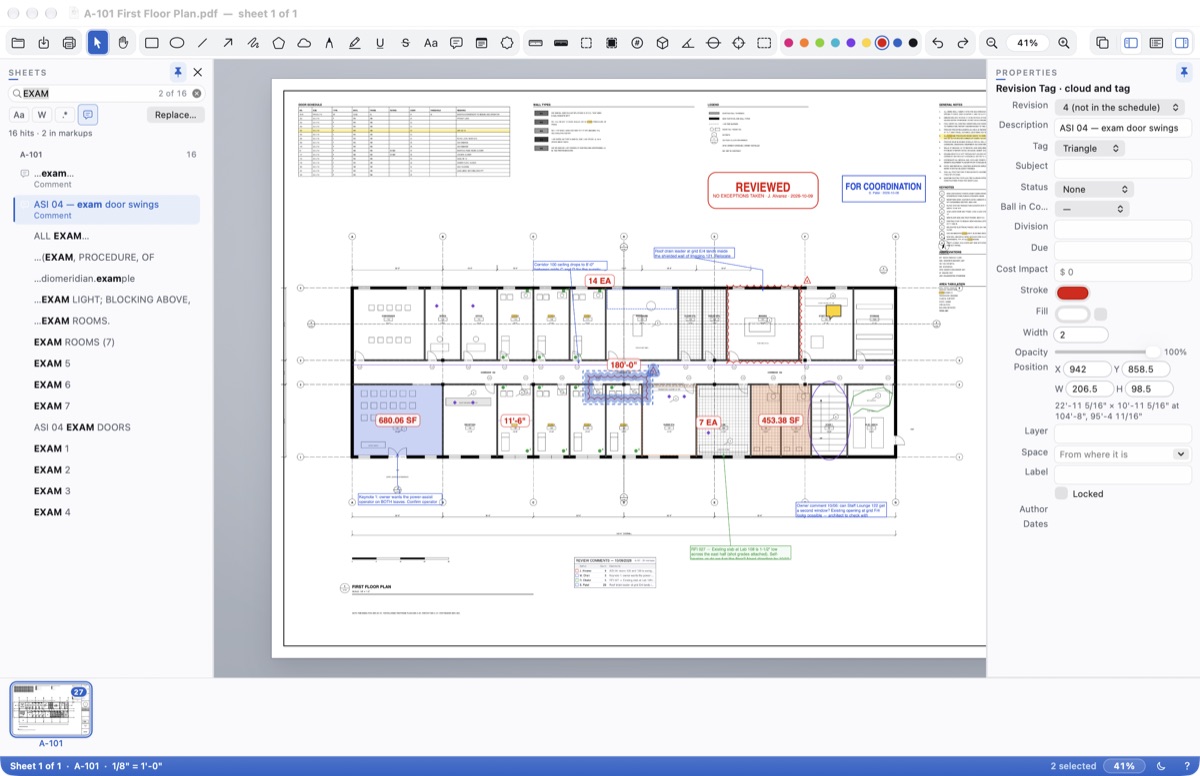The image size is (1200, 776).
Task: Toggle case-sensitive search (Aa)
Action: pyautogui.click(x=19, y=115)
